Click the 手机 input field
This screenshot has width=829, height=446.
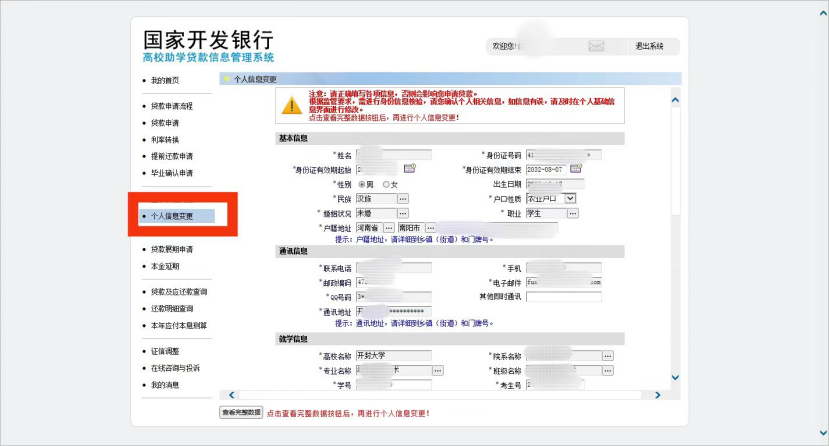pyautogui.click(x=564, y=268)
